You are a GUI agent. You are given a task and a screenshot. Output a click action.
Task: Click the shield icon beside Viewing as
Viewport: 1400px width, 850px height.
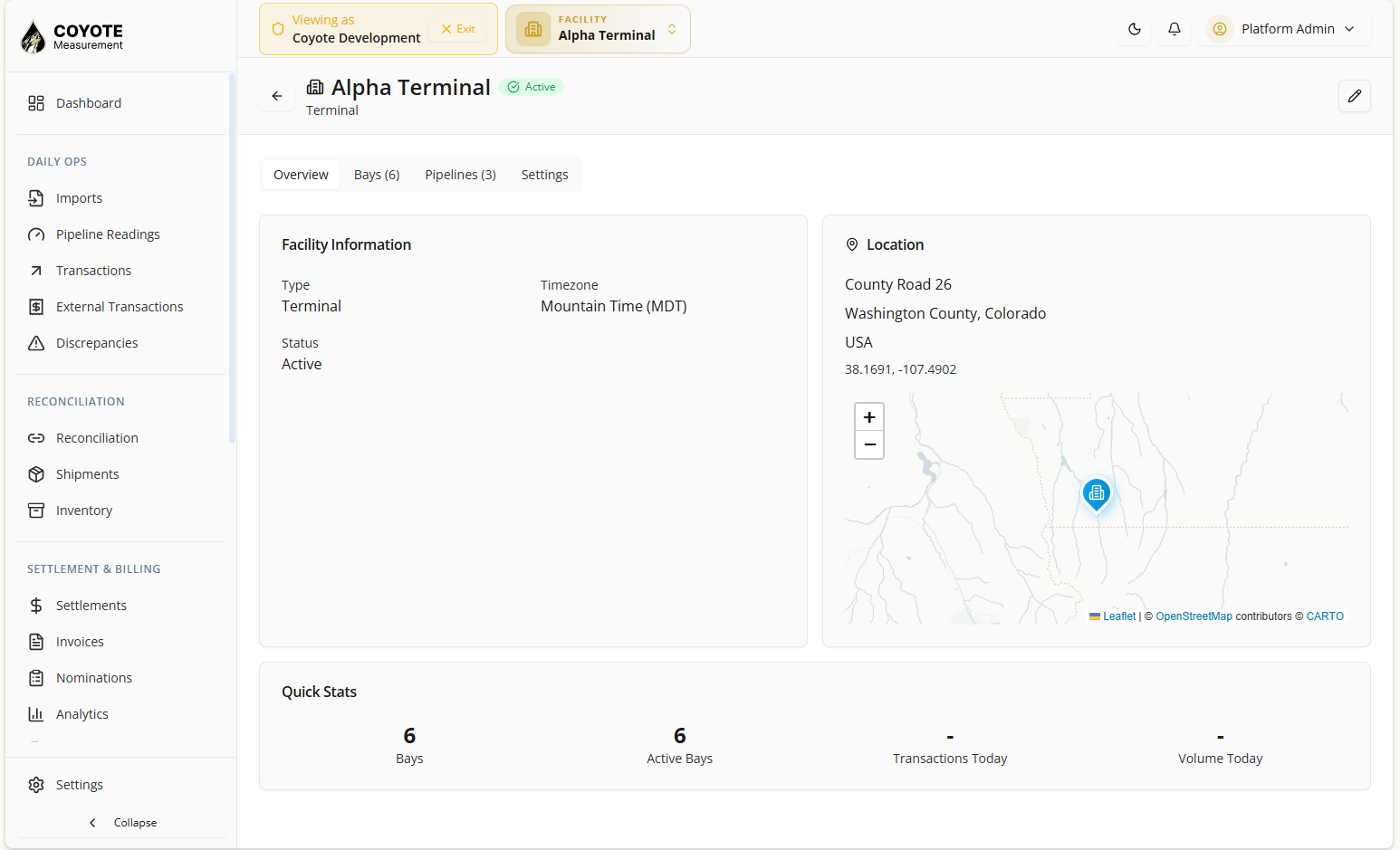click(278, 29)
